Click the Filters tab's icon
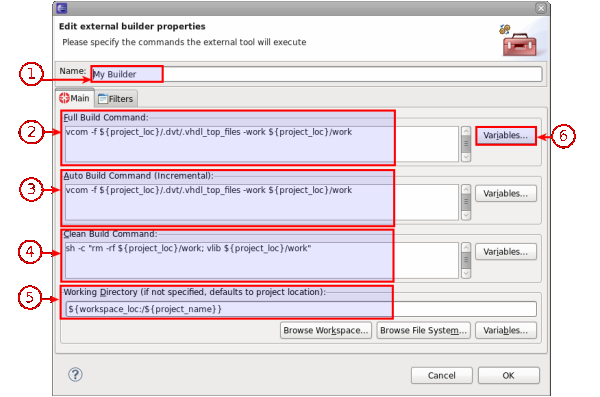600x397 pixels. (x=103, y=99)
